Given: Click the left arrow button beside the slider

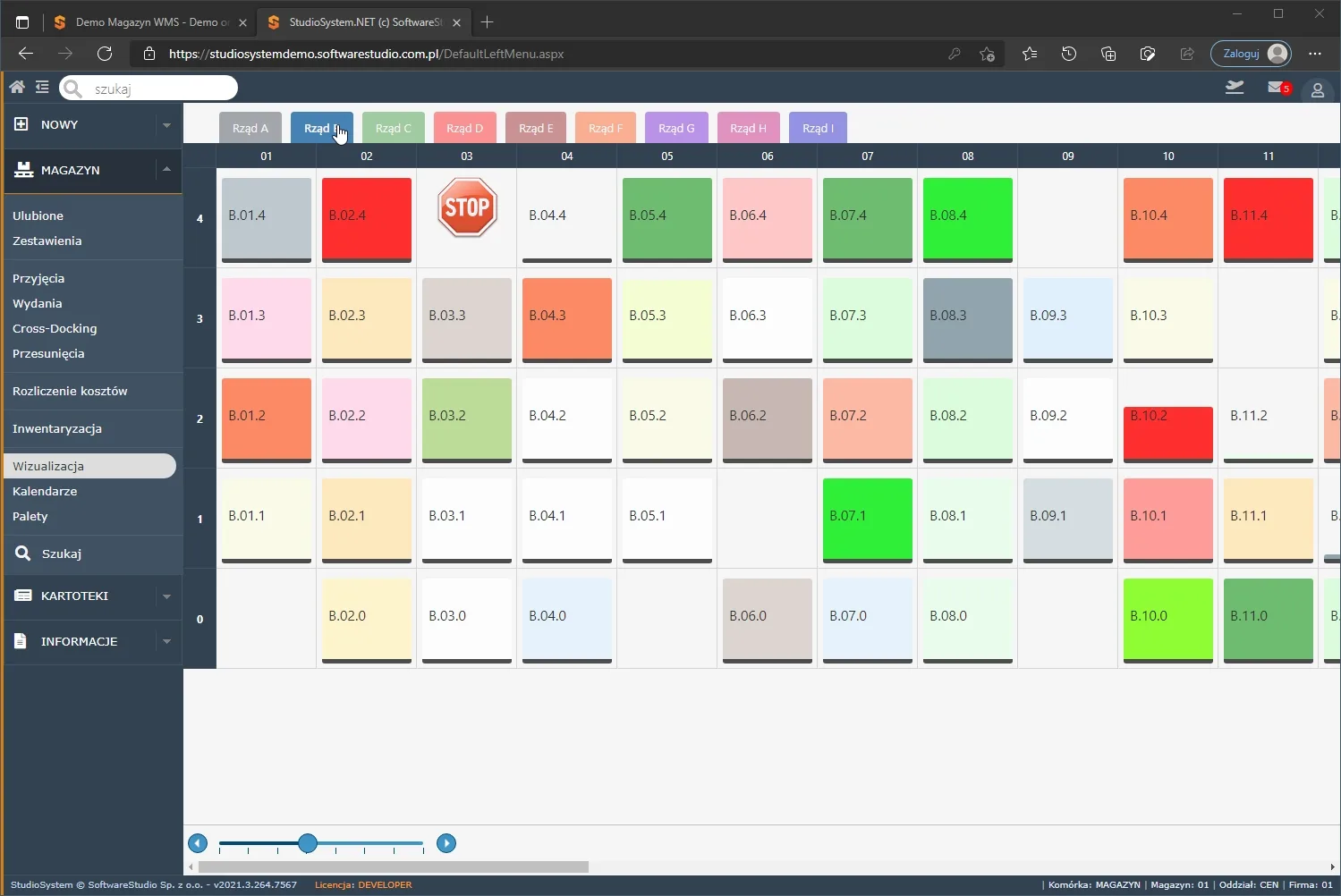Looking at the screenshot, I should coord(198,843).
